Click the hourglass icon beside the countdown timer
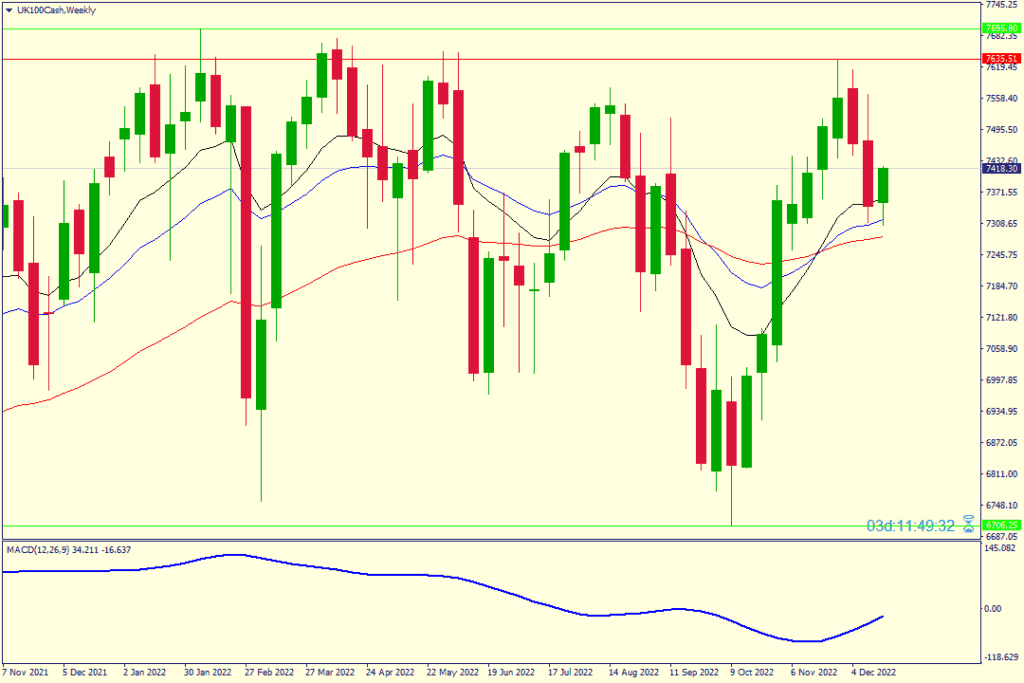This screenshot has height=683, width=1024. [x=968, y=525]
